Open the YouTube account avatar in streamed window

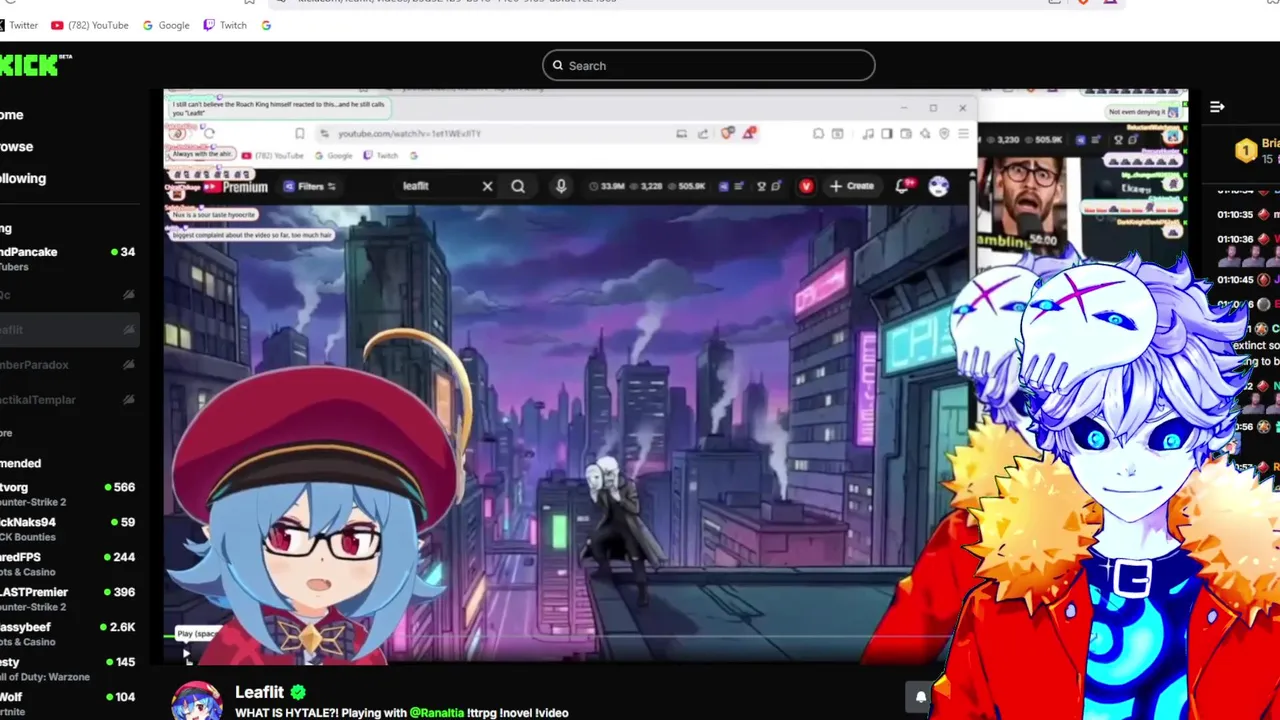click(938, 186)
